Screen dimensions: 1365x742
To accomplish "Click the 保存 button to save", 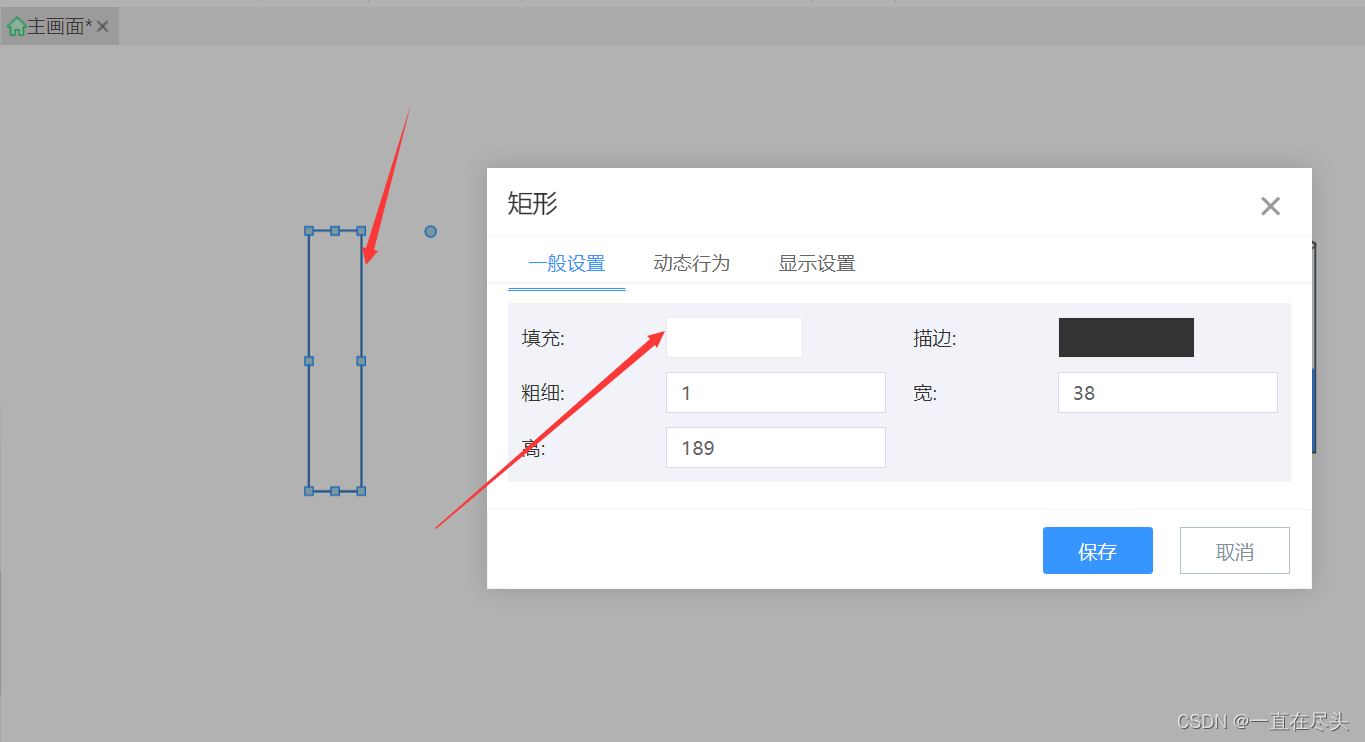I will 1097,550.
